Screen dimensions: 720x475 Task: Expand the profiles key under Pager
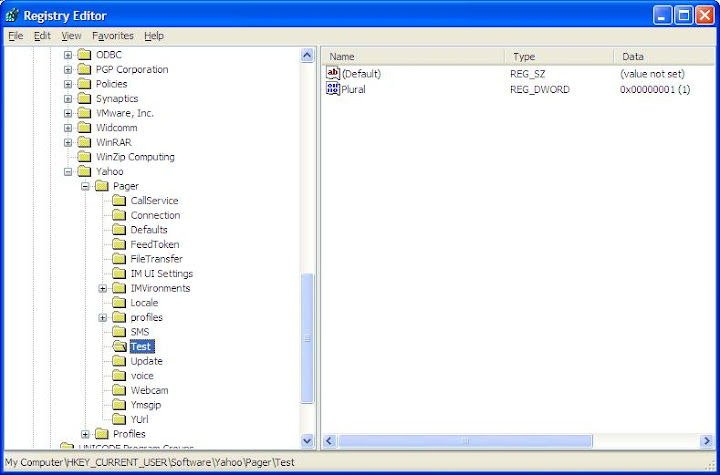click(x=103, y=317)
